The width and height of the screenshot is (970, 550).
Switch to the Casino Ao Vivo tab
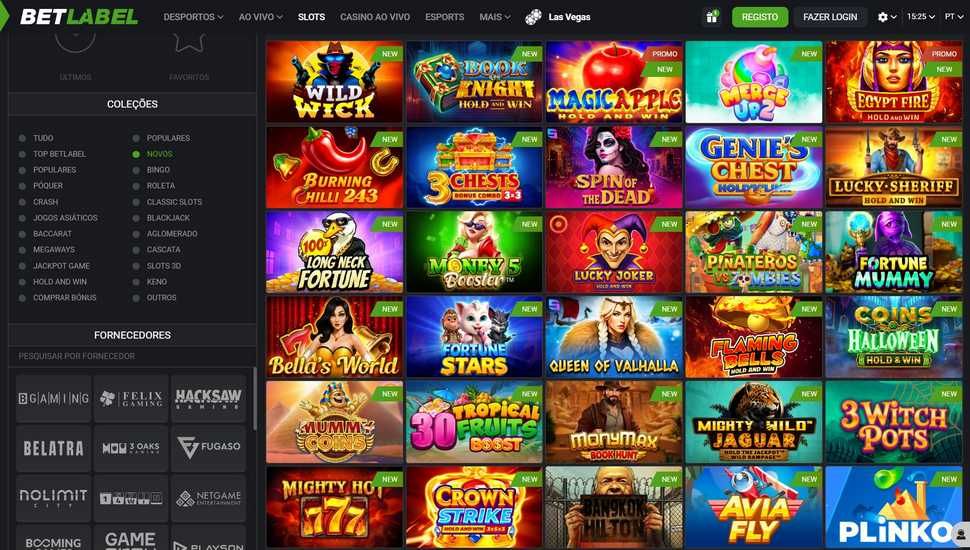(x=375, y=17)
